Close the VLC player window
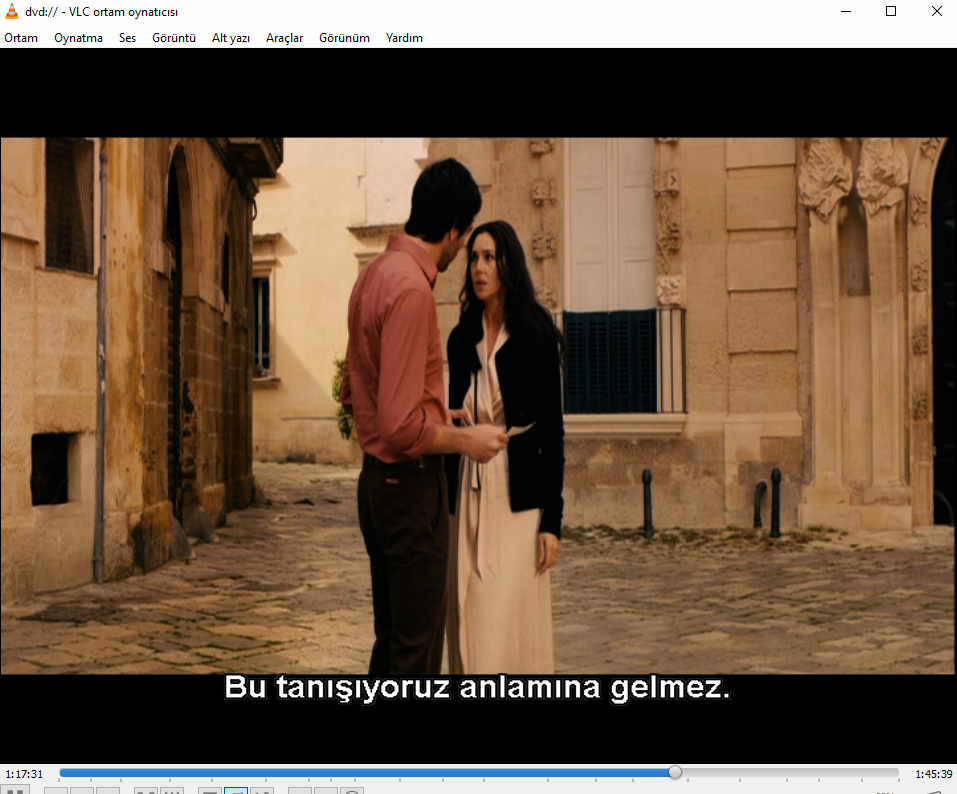 [x=936, y=11]
